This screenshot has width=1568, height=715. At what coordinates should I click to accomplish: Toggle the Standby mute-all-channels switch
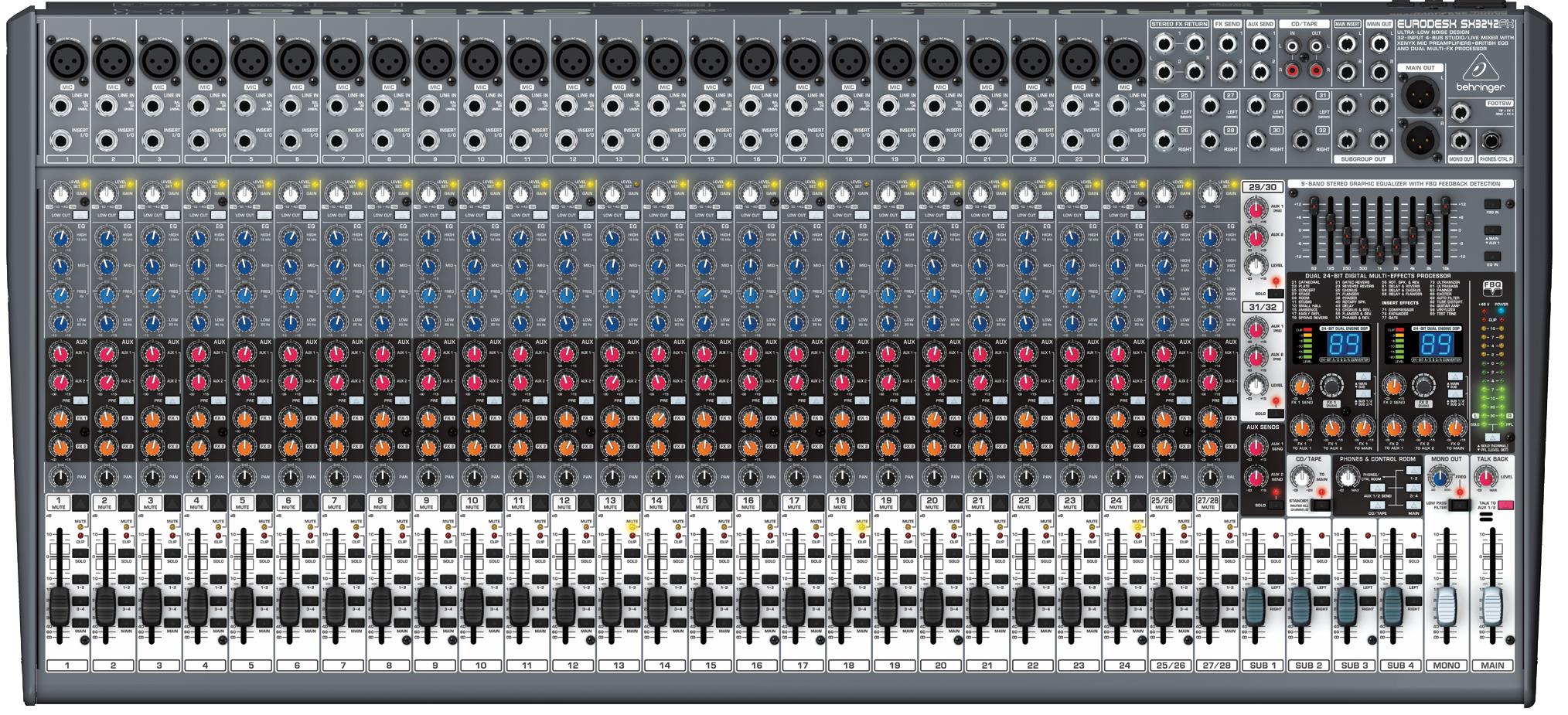tap(1322, 505)
